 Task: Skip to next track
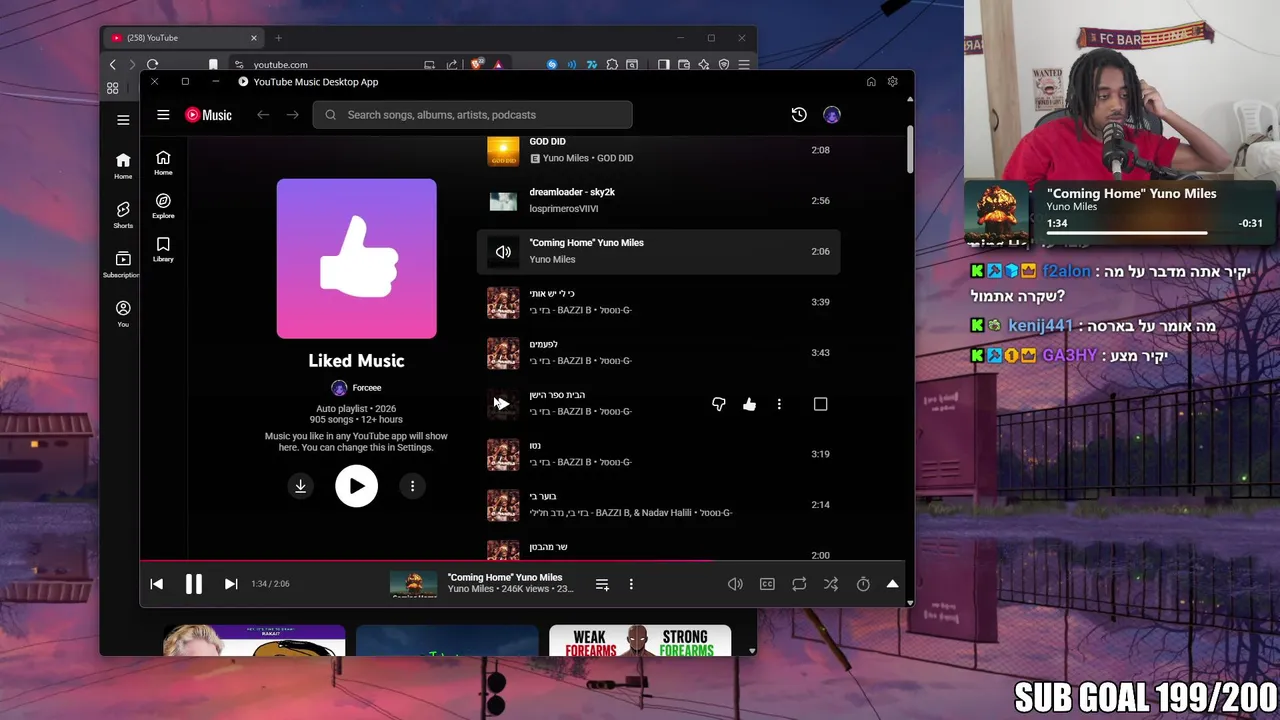coord(231,584)
